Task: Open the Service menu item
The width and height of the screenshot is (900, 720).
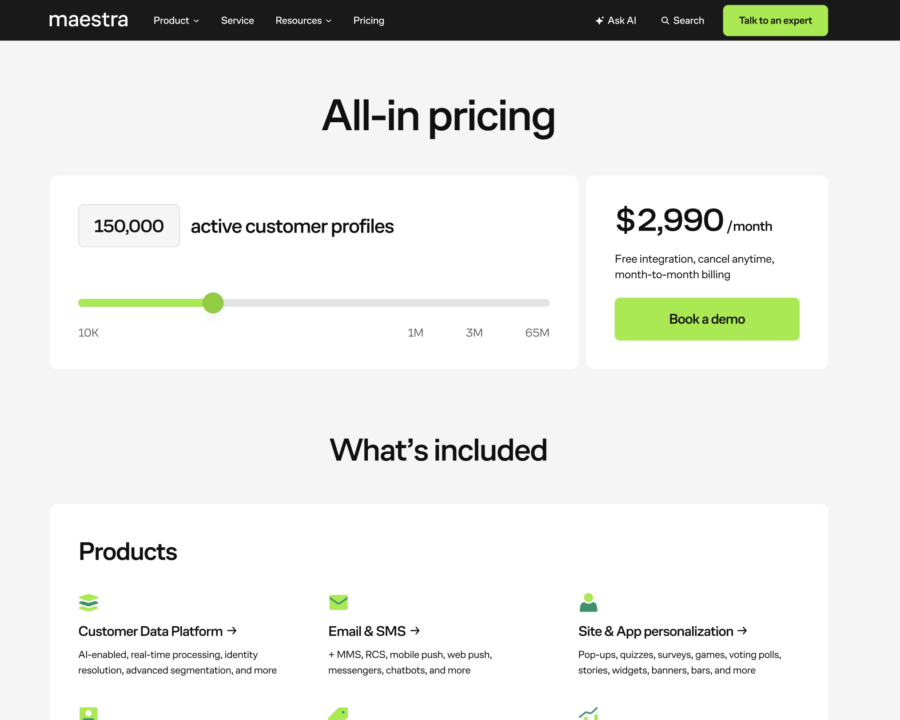Action: click(237, 21)
